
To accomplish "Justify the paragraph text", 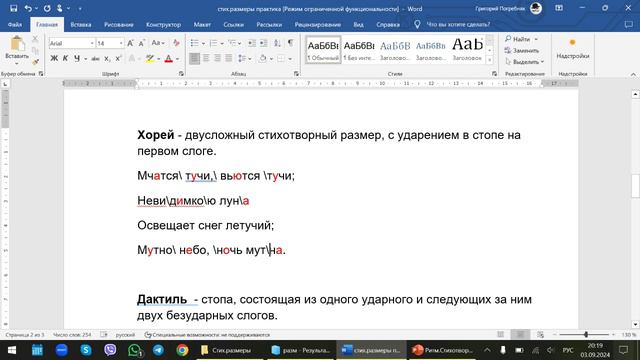I will coord(229,59).
